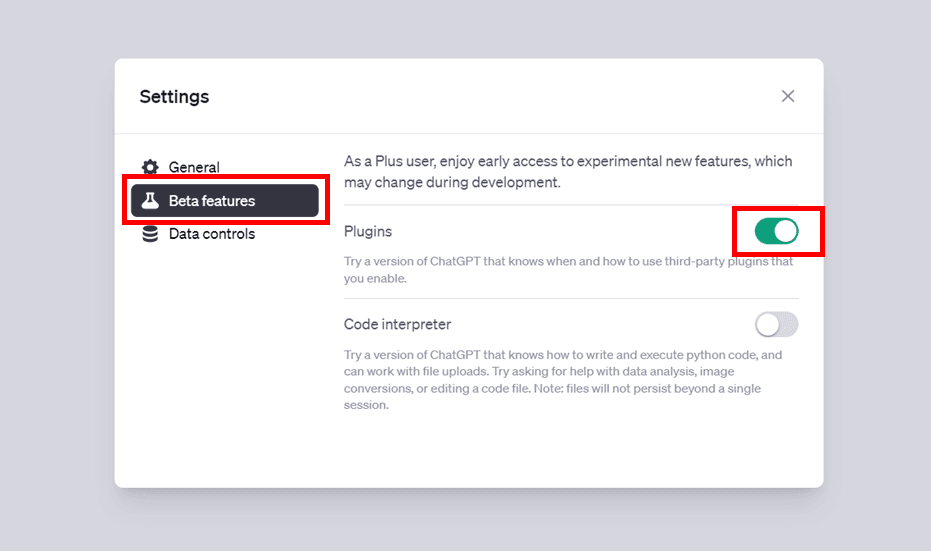Click the Settings dialog title
The width and height of the screenshot is (931, 551).
pos(174,96)
